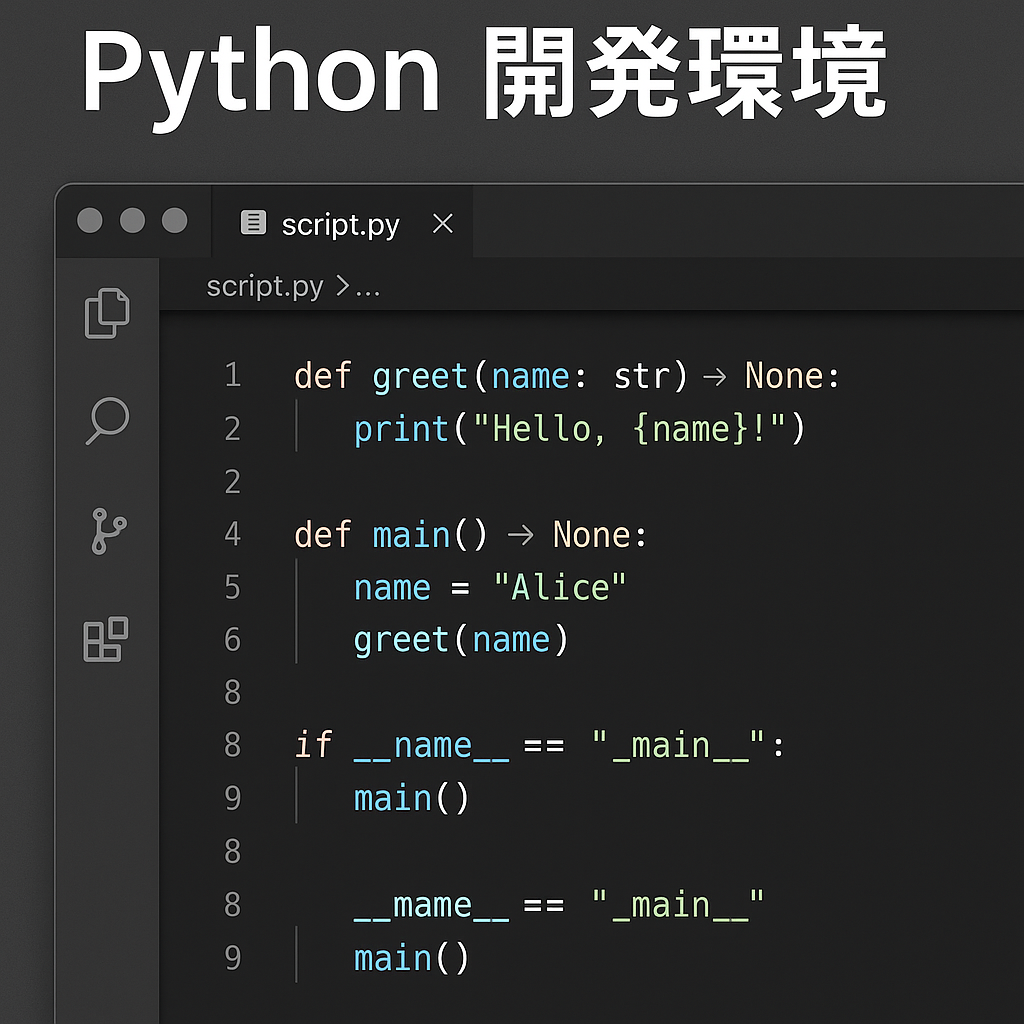Screen dimensions: 1024x1024
Task: Expand the breadcrumb chevron after script.py
Action: pyautogui.click(x=343, y=285)
